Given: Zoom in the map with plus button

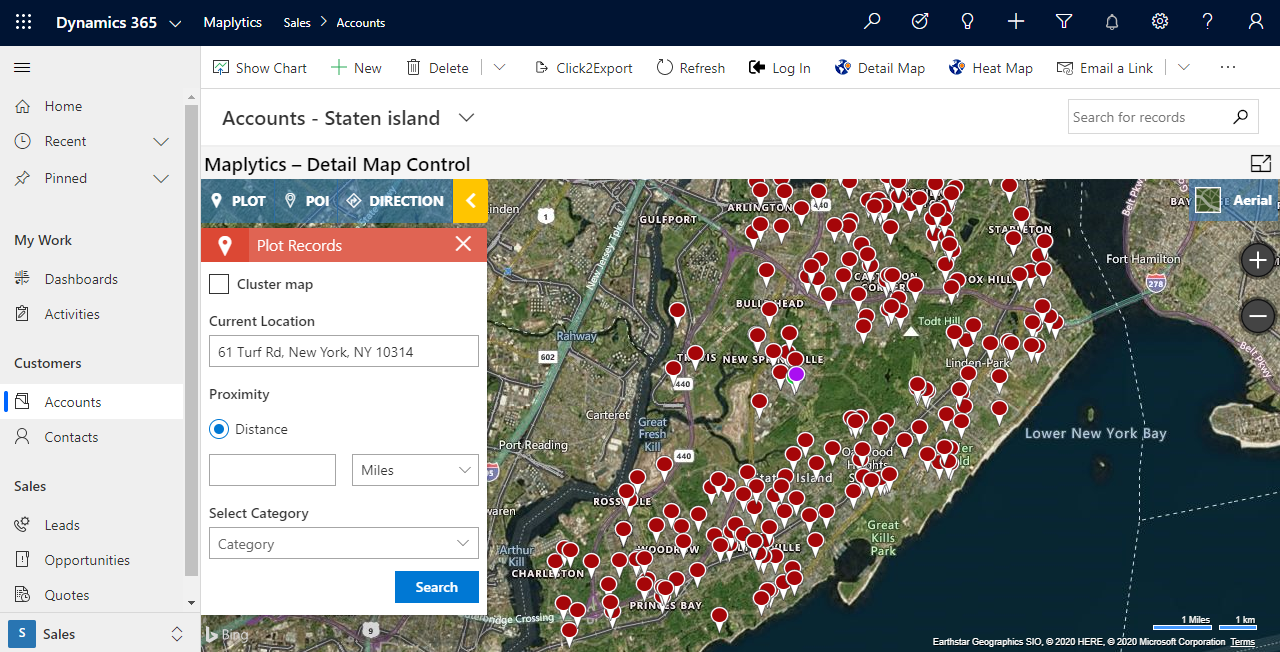Looking at the screenshot, I should click(x=1258, y=261).
